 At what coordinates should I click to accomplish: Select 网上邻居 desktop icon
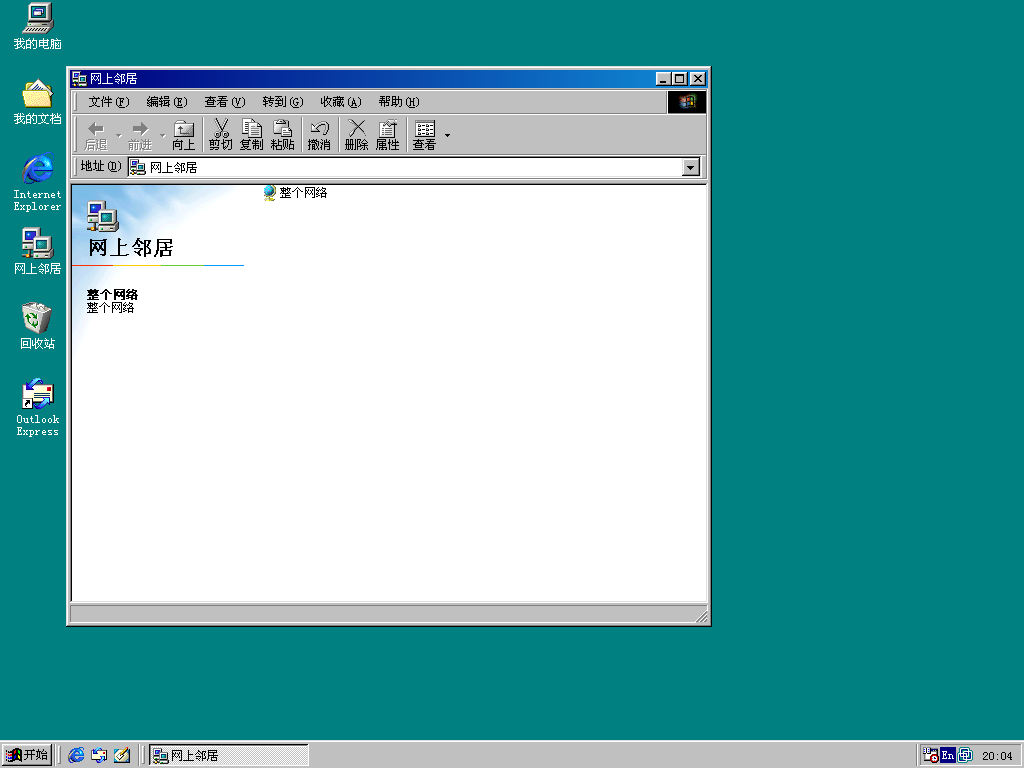pos(37,251)
